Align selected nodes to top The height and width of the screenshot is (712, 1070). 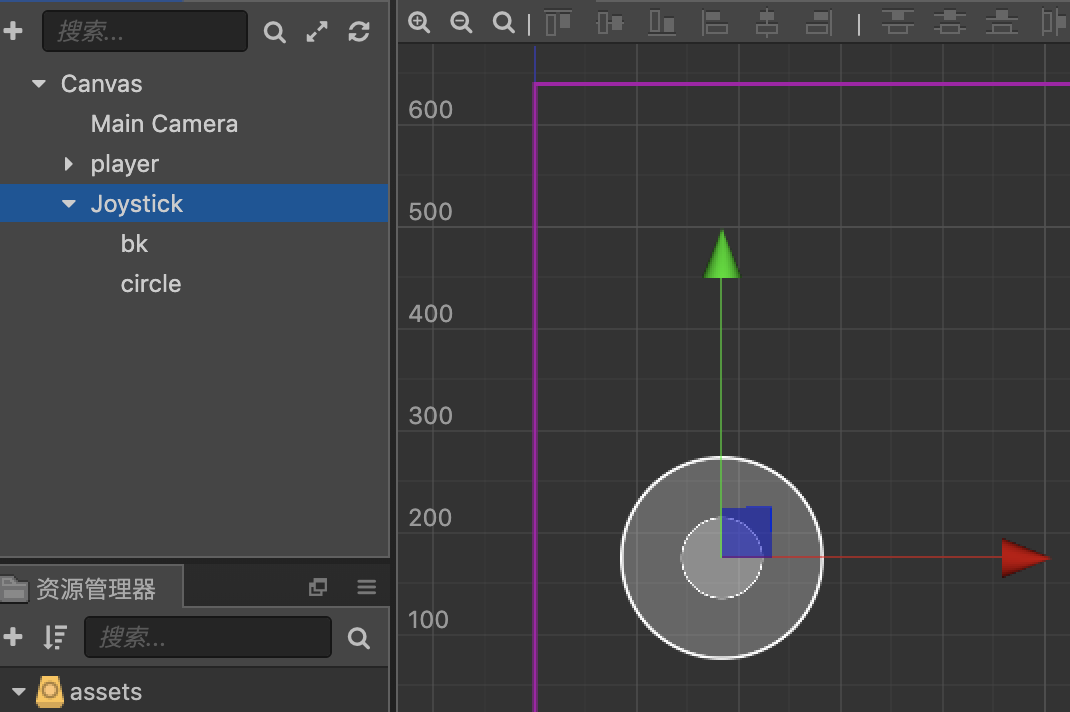pyautogui.click(x=558, y=23)
